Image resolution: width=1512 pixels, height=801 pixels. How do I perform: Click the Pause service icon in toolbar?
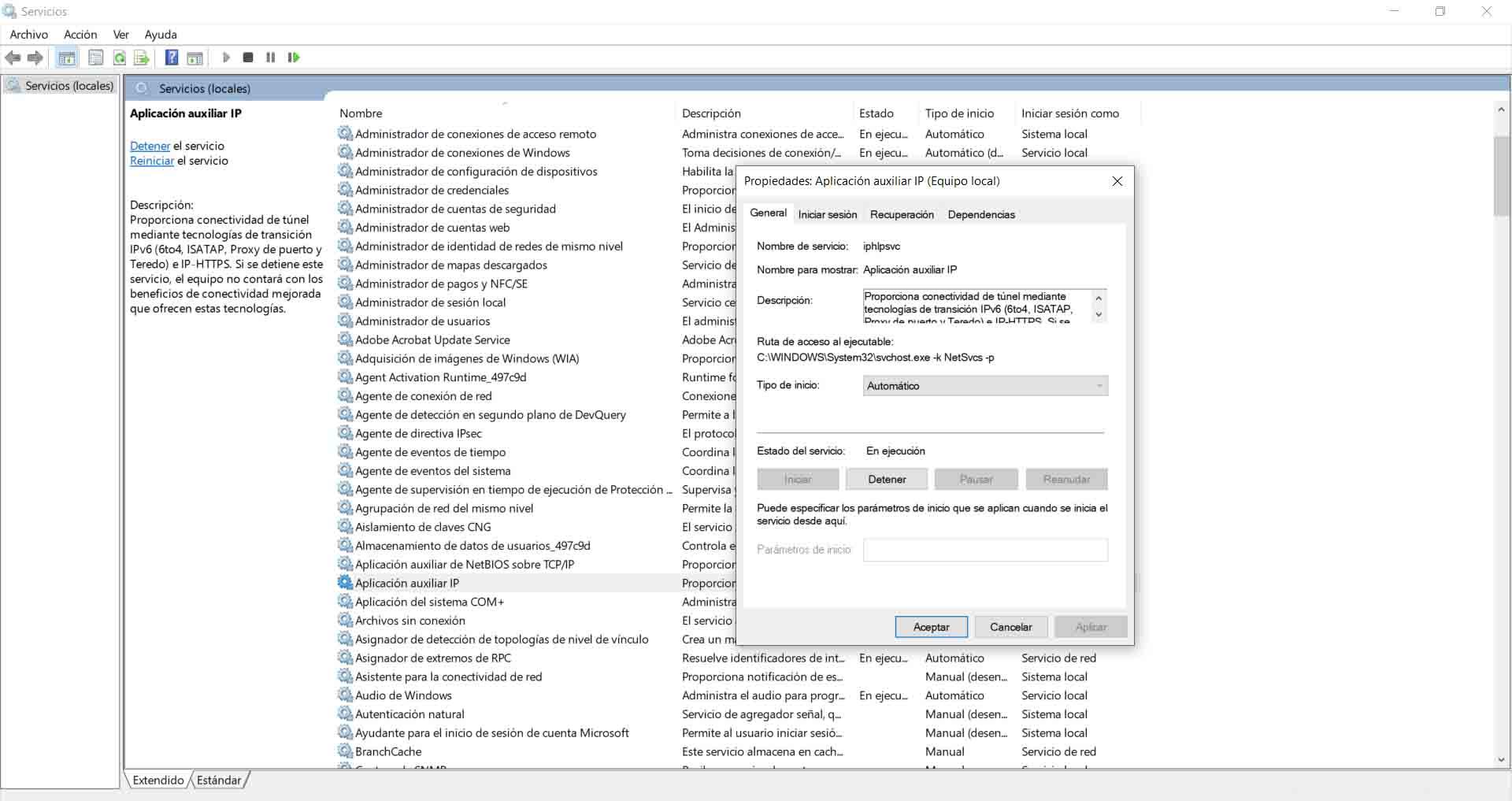click(271, 57)
